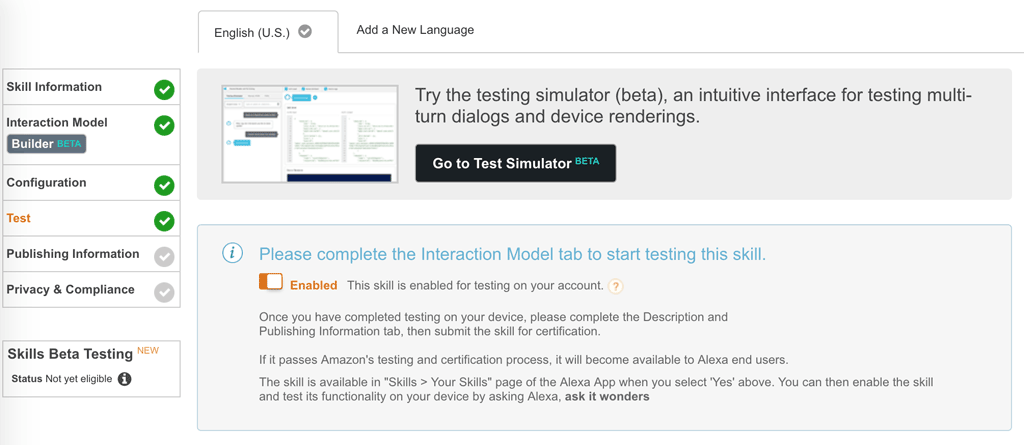This screenshot has width=1024, height=445.
Task: Toggle the Enabled testing switch off
Action: click(270, 282)
